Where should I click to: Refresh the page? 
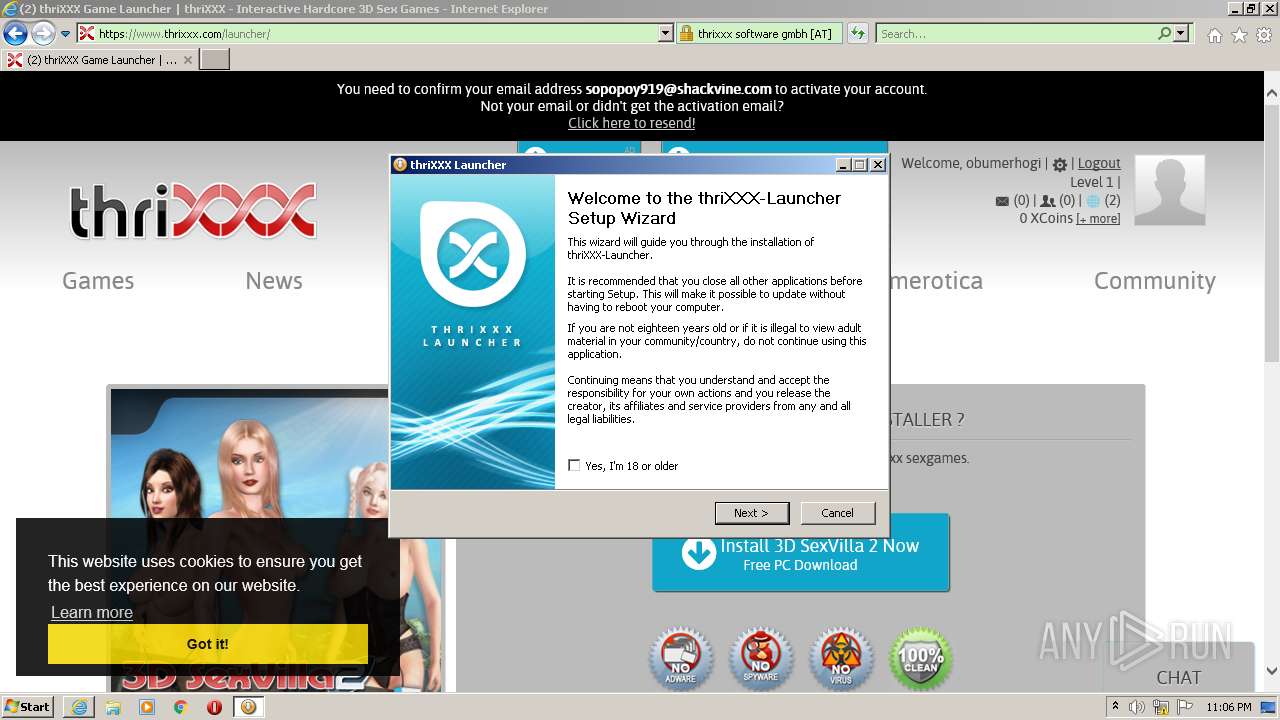[x=858, y=34]
